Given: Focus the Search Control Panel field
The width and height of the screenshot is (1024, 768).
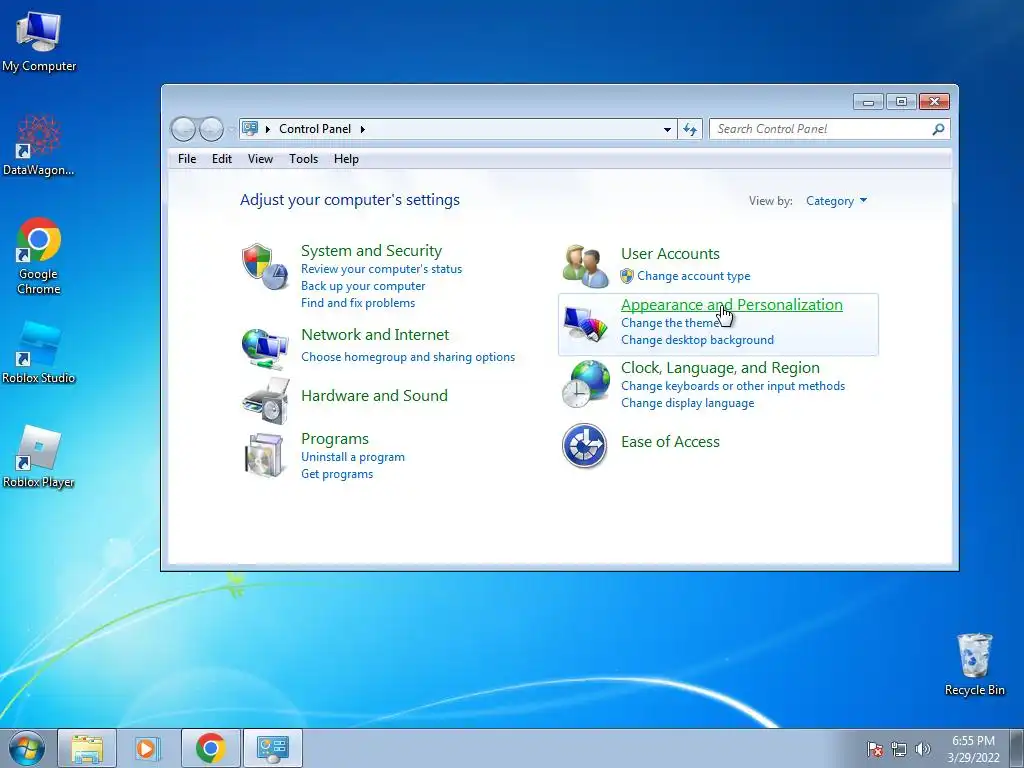Looking at the screenshot, I should point(829,129).
